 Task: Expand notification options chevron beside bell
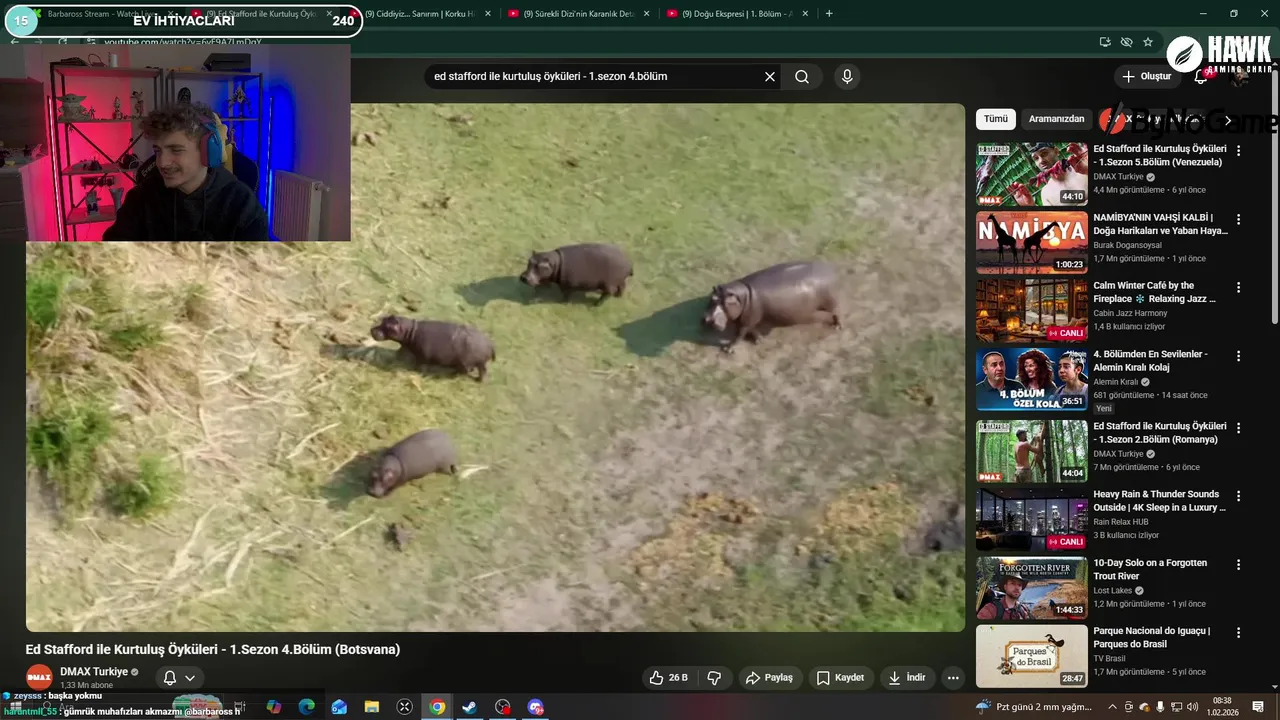(x=190, y=678)
